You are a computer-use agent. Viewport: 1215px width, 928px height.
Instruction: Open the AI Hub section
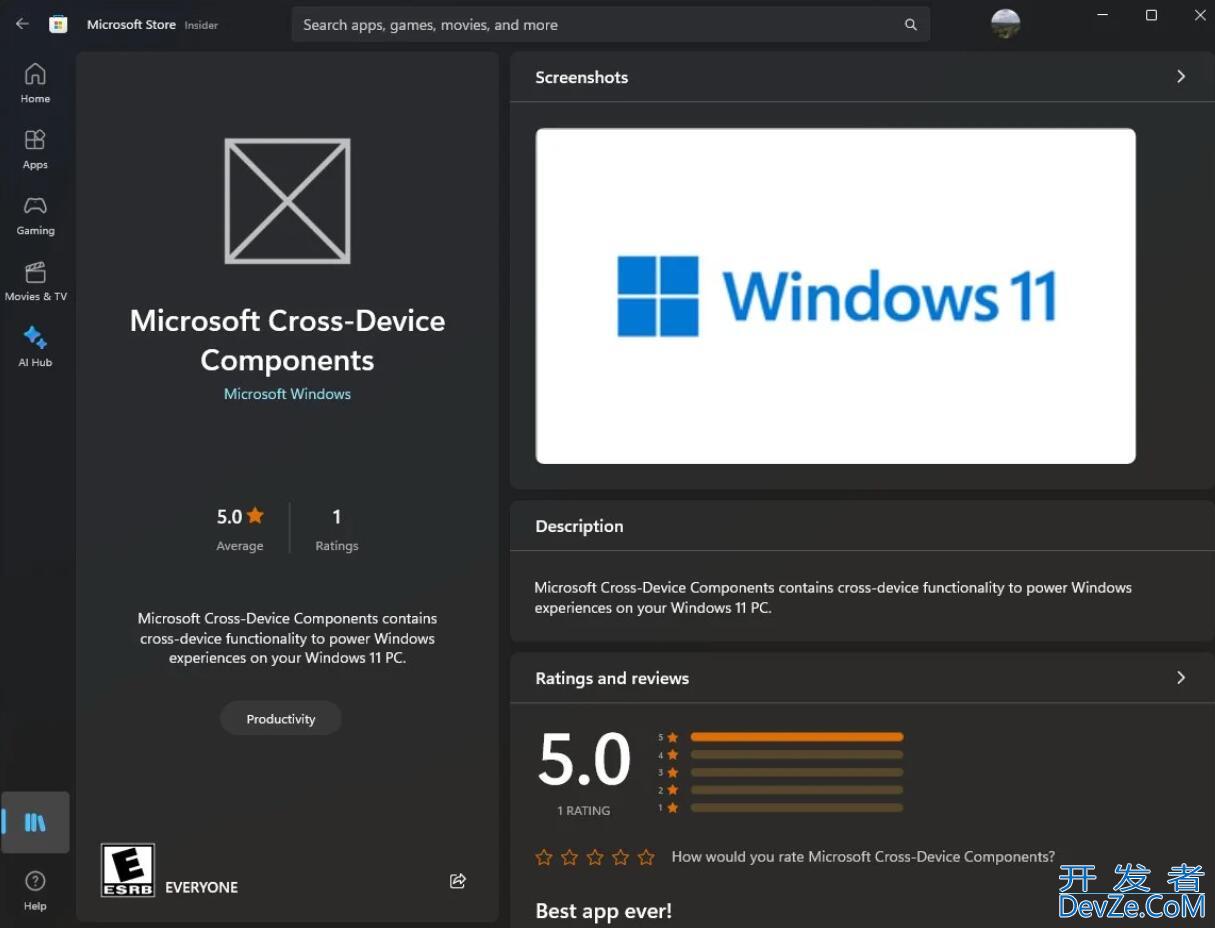click(35, 347)
